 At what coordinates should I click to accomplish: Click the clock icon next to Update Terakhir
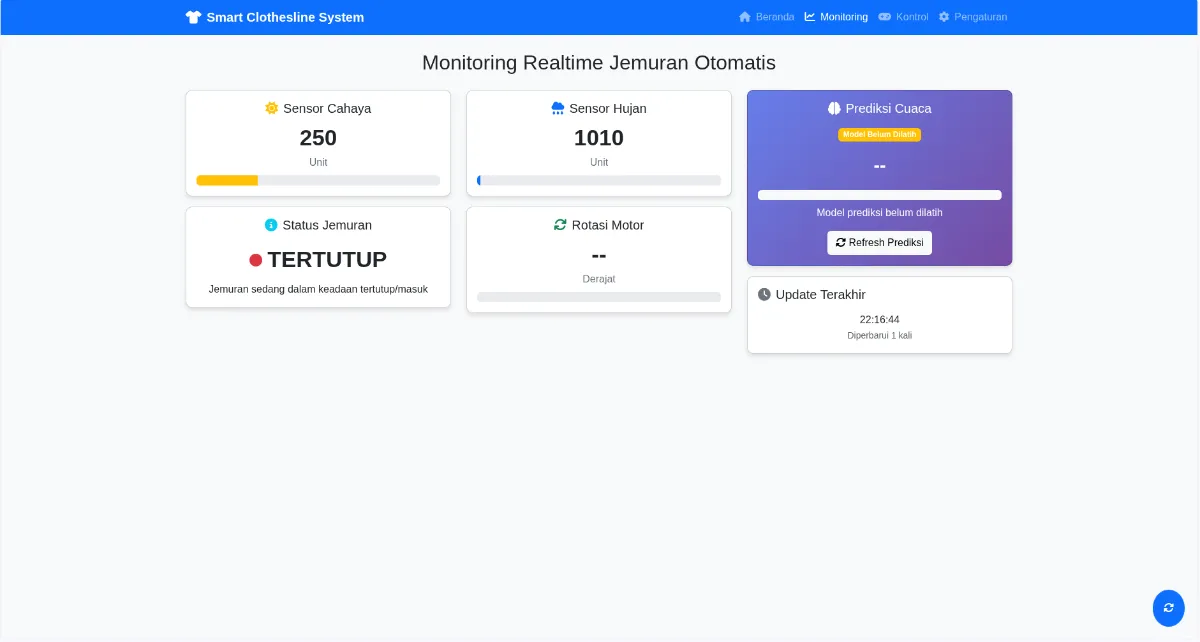tap(765, 294)
